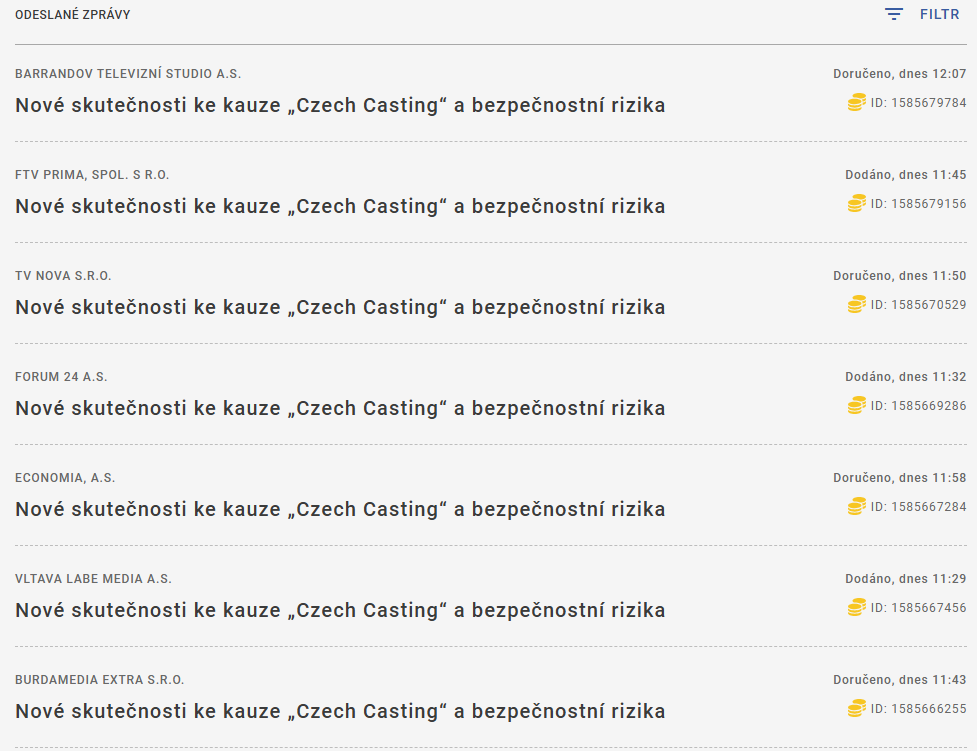Open the Vltava Labe Media message subject

(x=340, y=611)
